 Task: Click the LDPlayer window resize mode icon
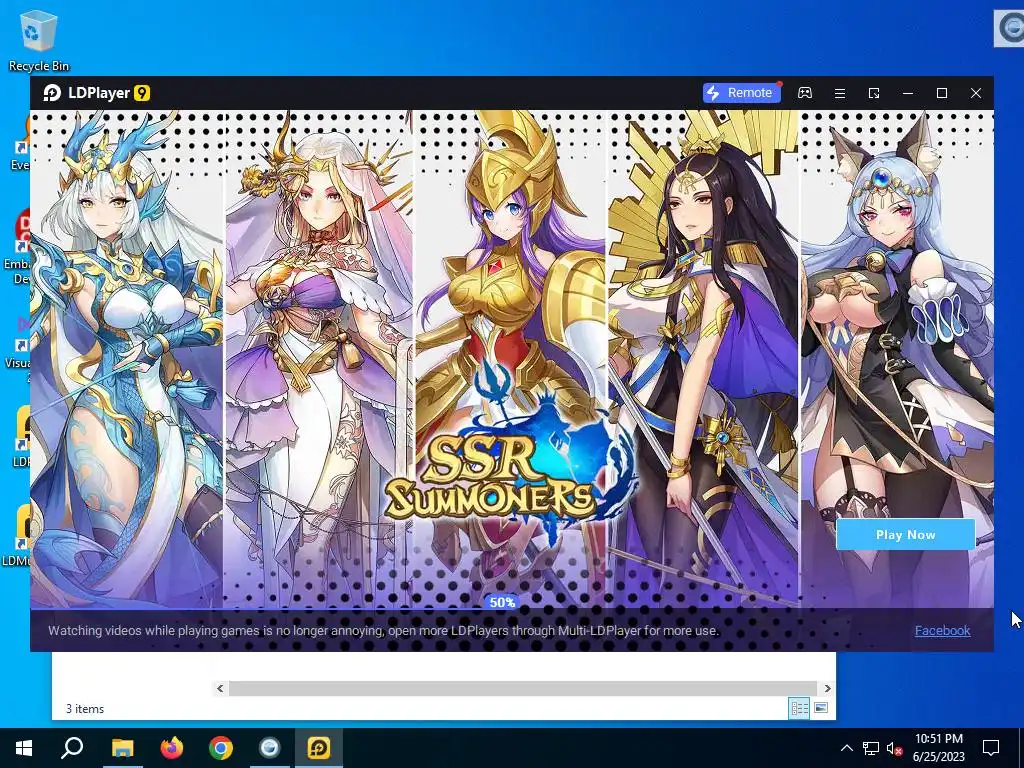(874, 93)
